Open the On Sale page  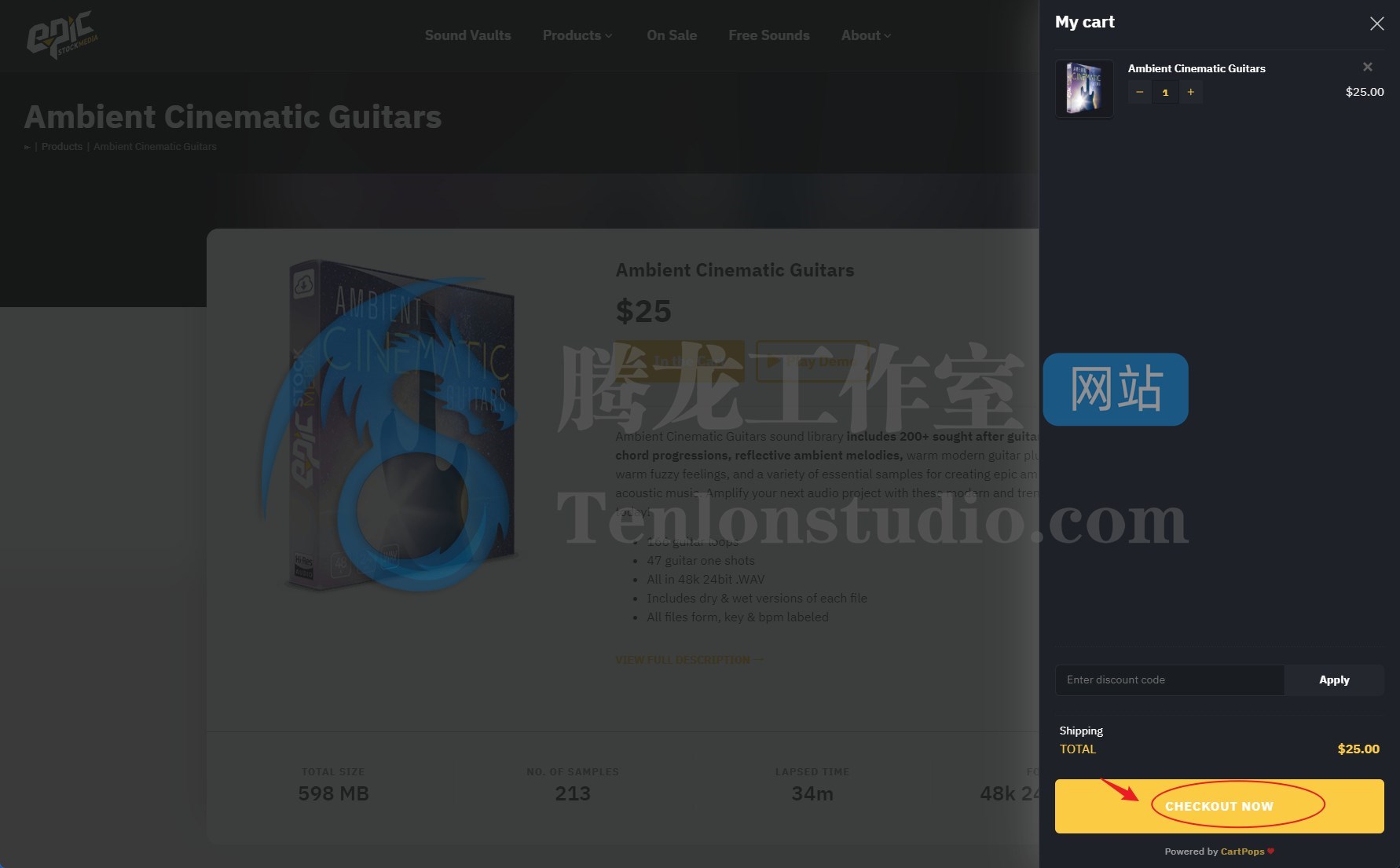point(672,35)
